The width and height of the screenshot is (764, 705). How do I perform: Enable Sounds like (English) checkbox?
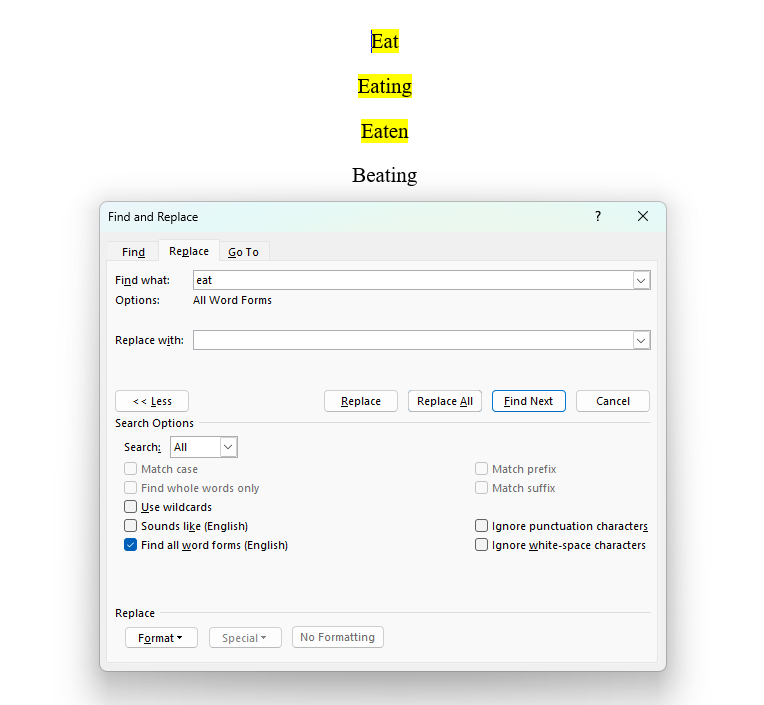coord(131,526)
